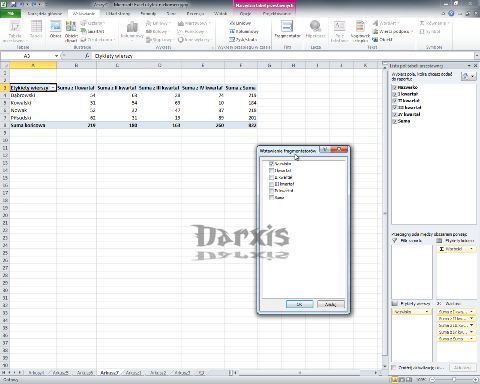Open PivotTable field list pane options arrow

(x=469, y=66)
